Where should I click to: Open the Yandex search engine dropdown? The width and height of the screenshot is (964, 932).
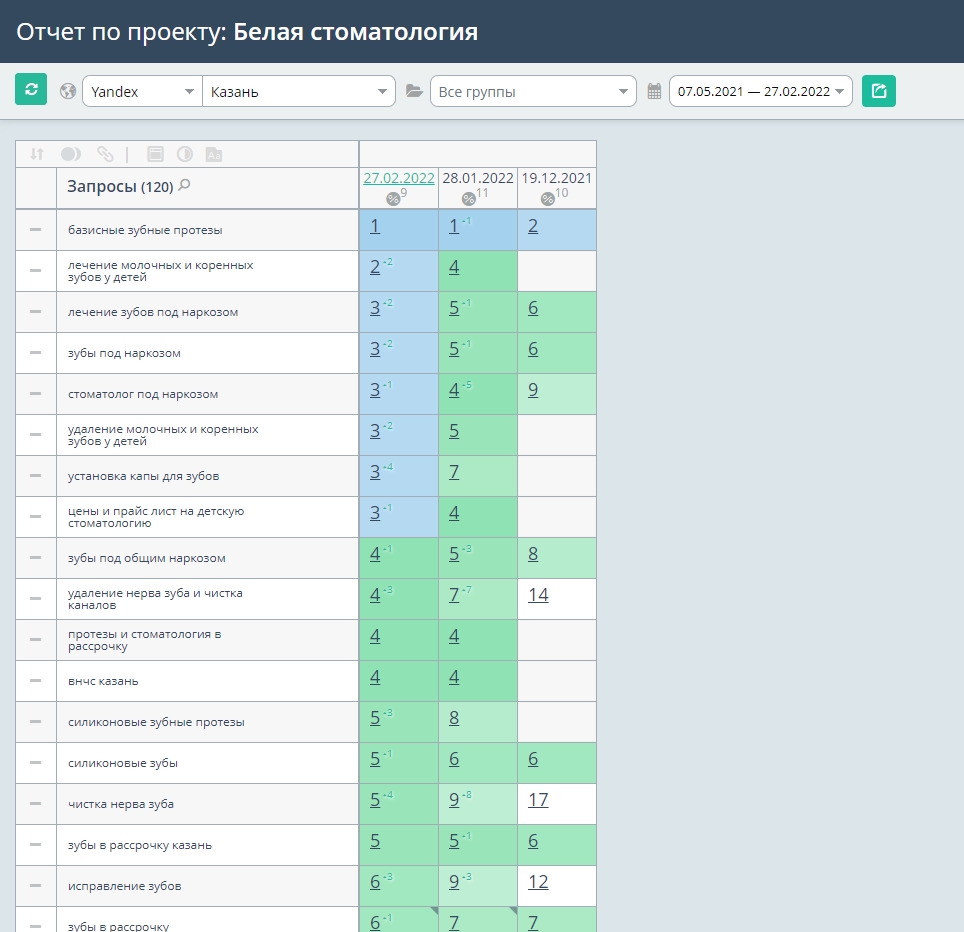(142, 92)
